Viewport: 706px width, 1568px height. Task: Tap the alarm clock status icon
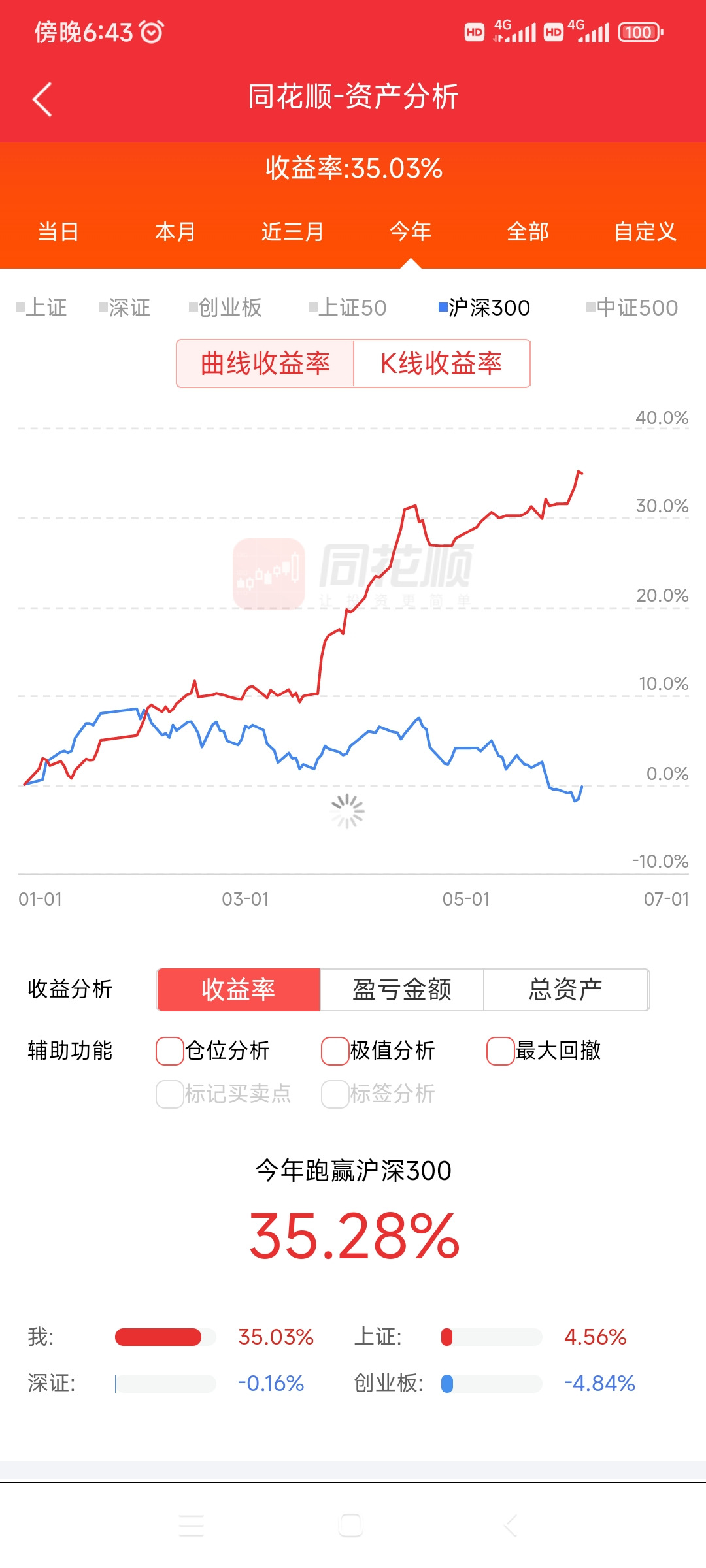pos(152,31)
